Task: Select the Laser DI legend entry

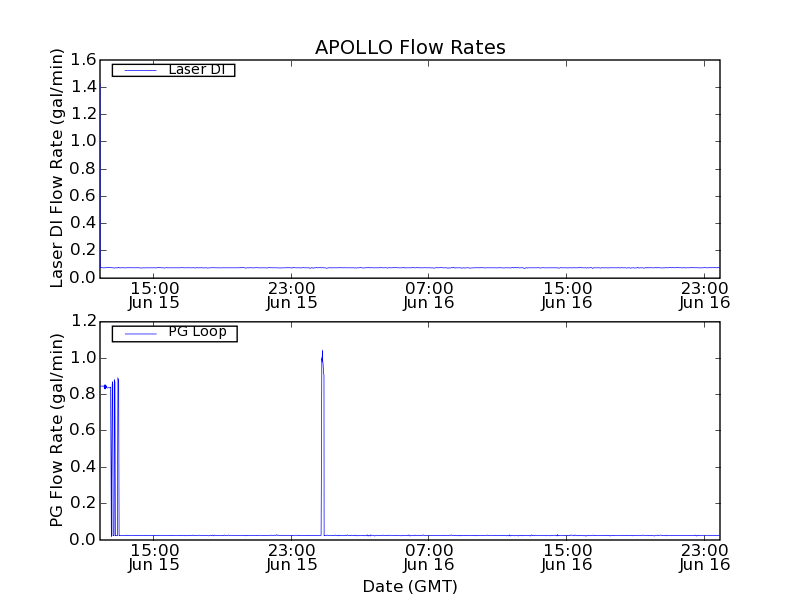Action: click(173, 70)
